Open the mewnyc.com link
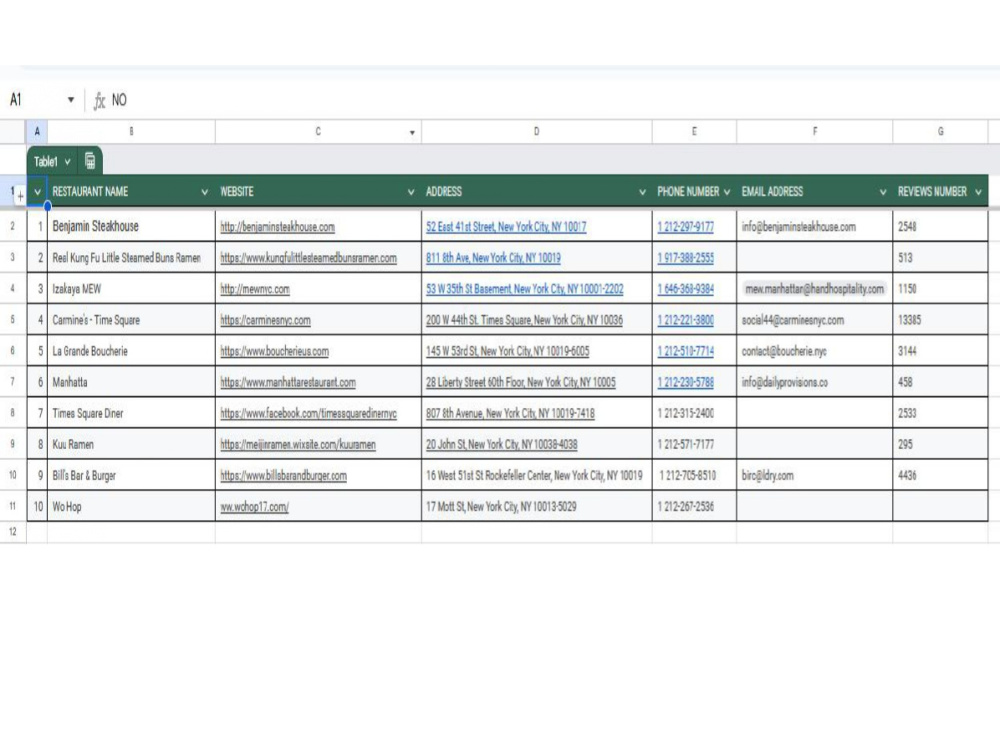This screenshot has width=1000, height=750. click(254, 289)
